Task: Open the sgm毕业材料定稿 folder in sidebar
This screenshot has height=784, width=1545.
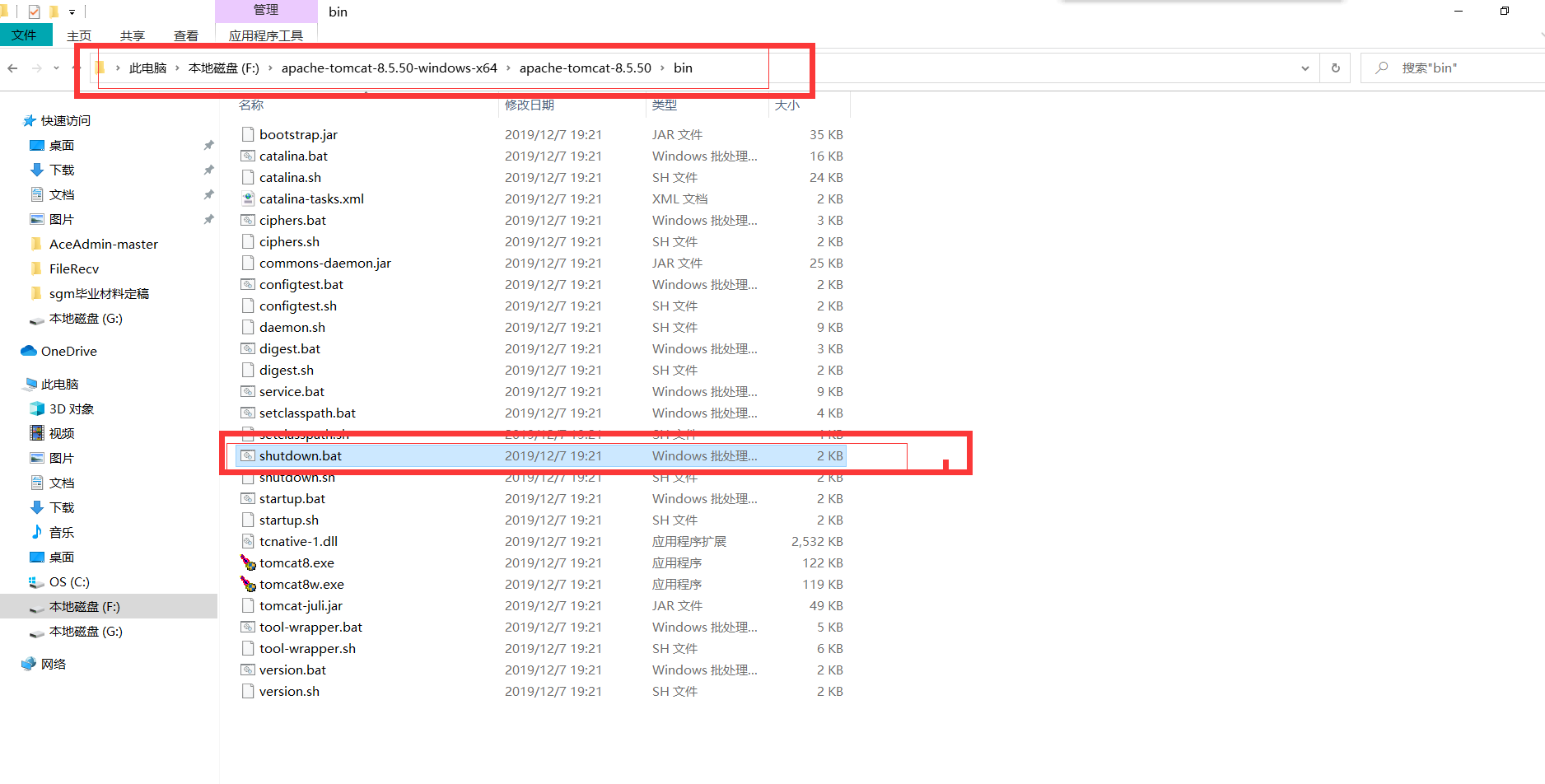Action: [x=99, y=293]
